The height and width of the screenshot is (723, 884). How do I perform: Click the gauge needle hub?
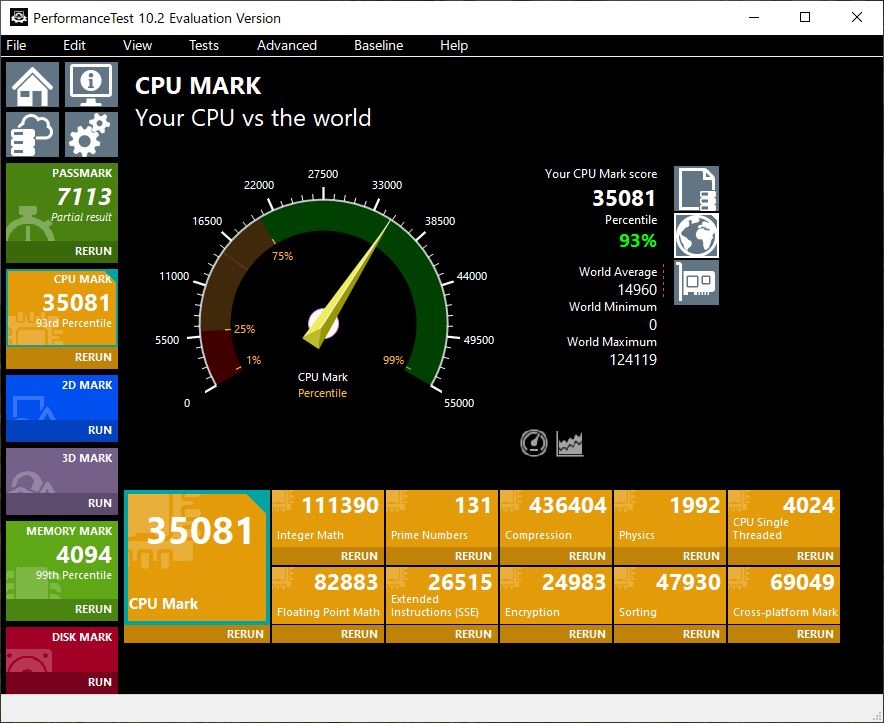click(324, 325)
